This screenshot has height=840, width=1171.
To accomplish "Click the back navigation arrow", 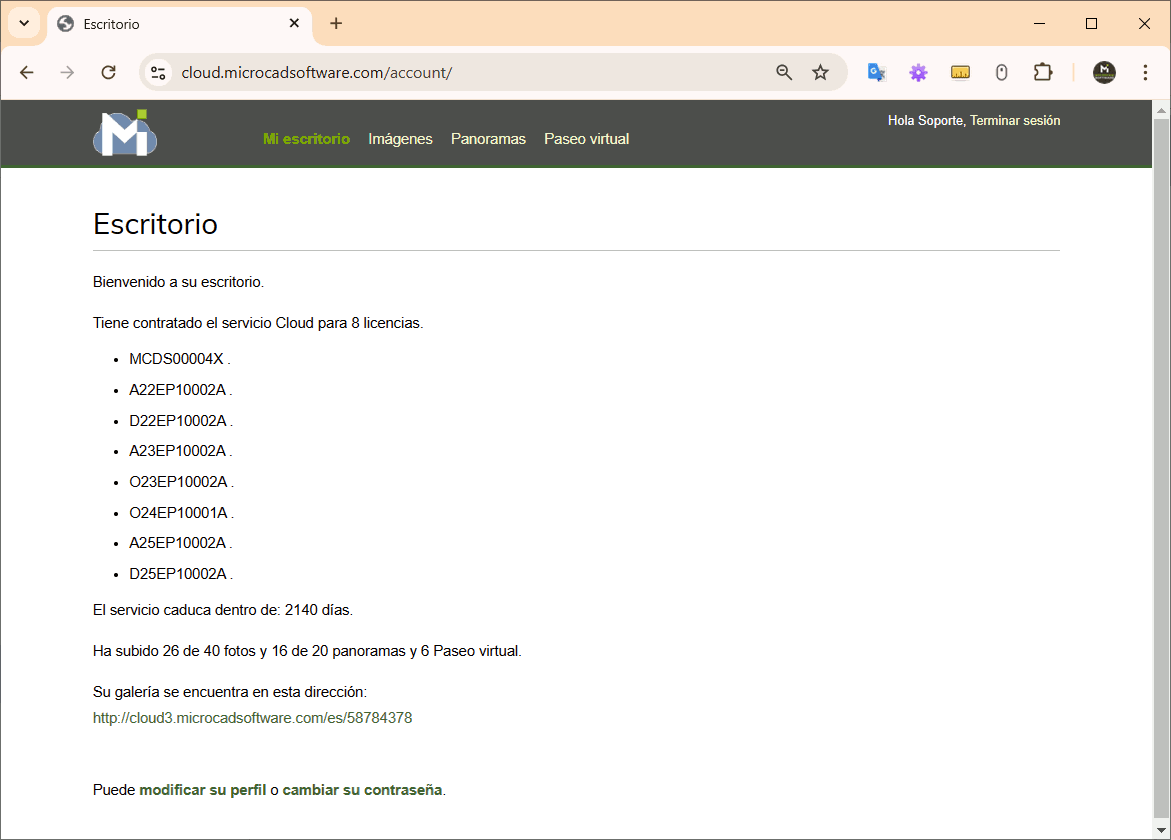I will [26, 72].
